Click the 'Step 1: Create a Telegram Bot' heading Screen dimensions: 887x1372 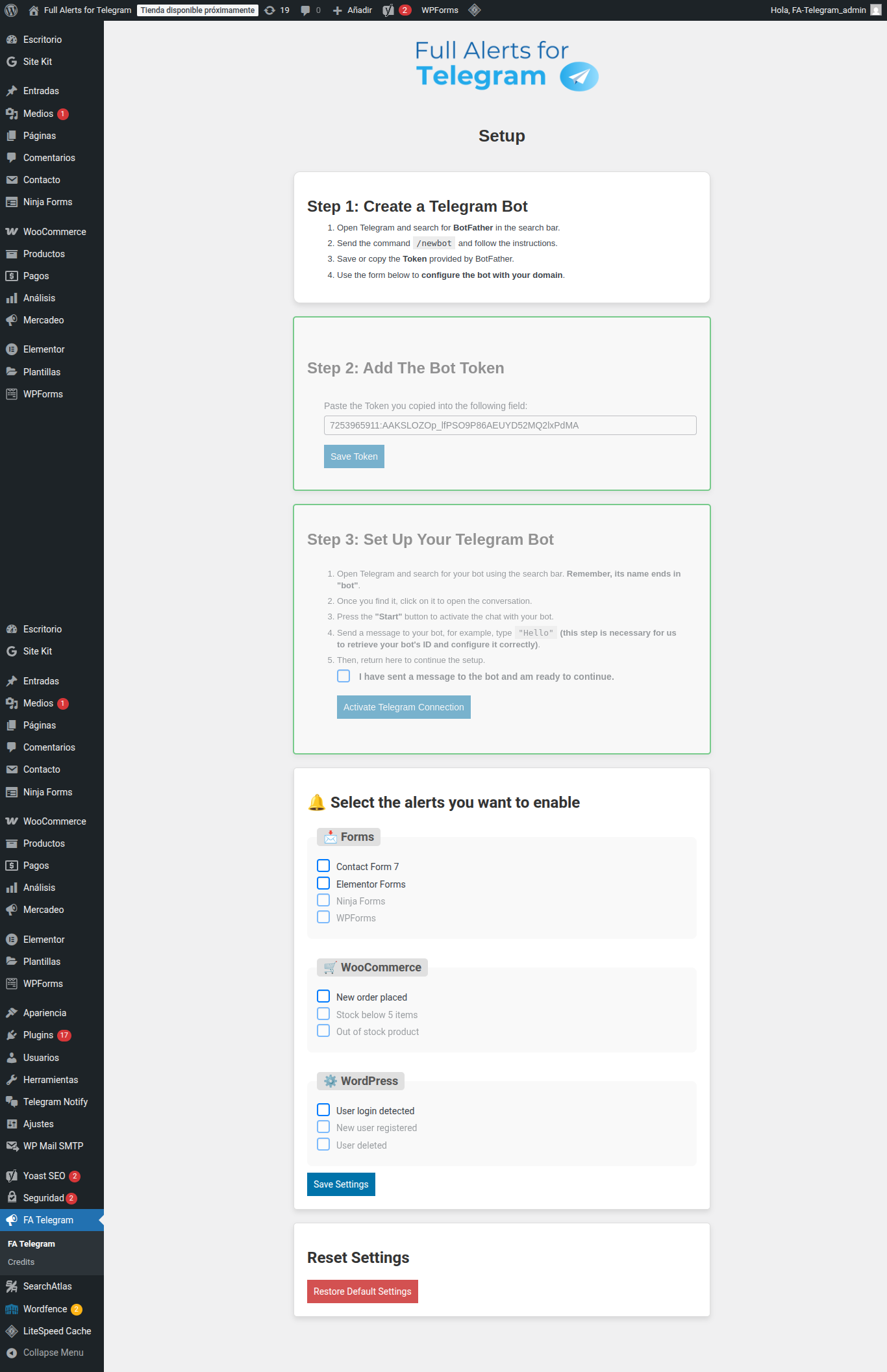pyautogui.click(x=418, y=206)
